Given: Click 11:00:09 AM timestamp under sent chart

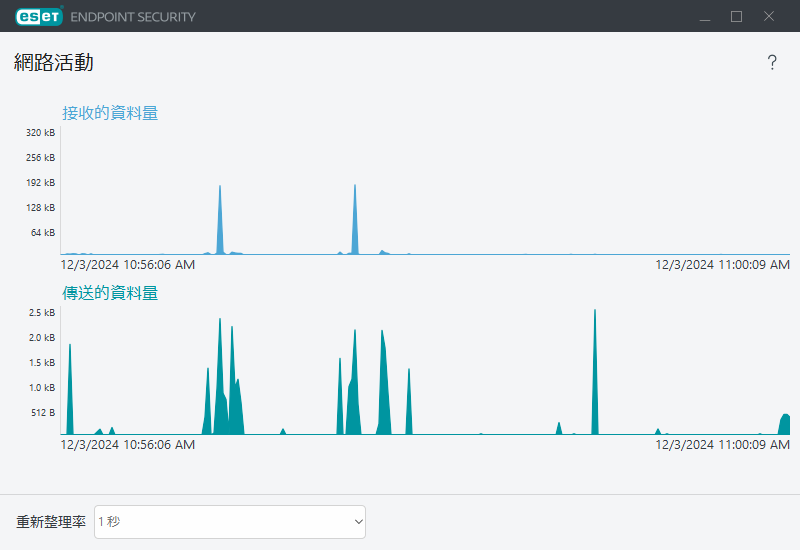Looking at the screenshot, I should [x=722, y=444].
